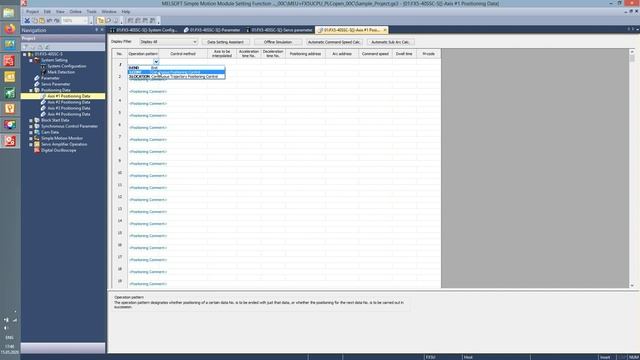Screen dimensions: 640x360
Task: Switch to the Servo parameter tab
Action: [279, 30]
